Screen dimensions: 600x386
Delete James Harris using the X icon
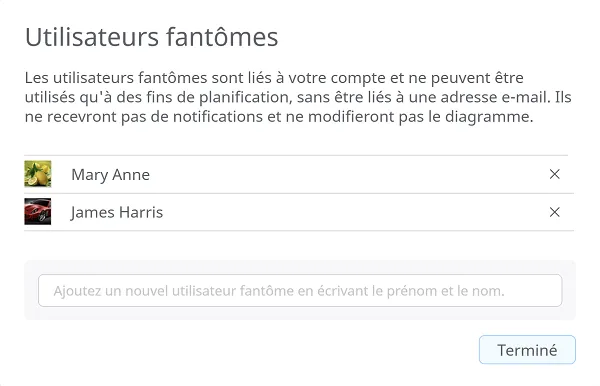click(x=554, y=212)
